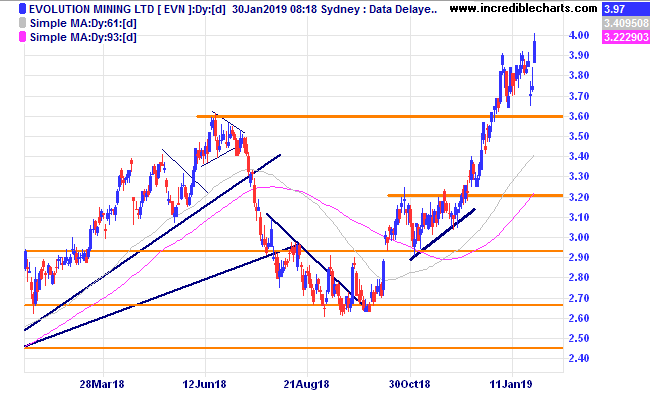Select the orange horizontal line at 3.60
Image resolution: width=651 pixels, height=395 pixels.
click(379, 116)
